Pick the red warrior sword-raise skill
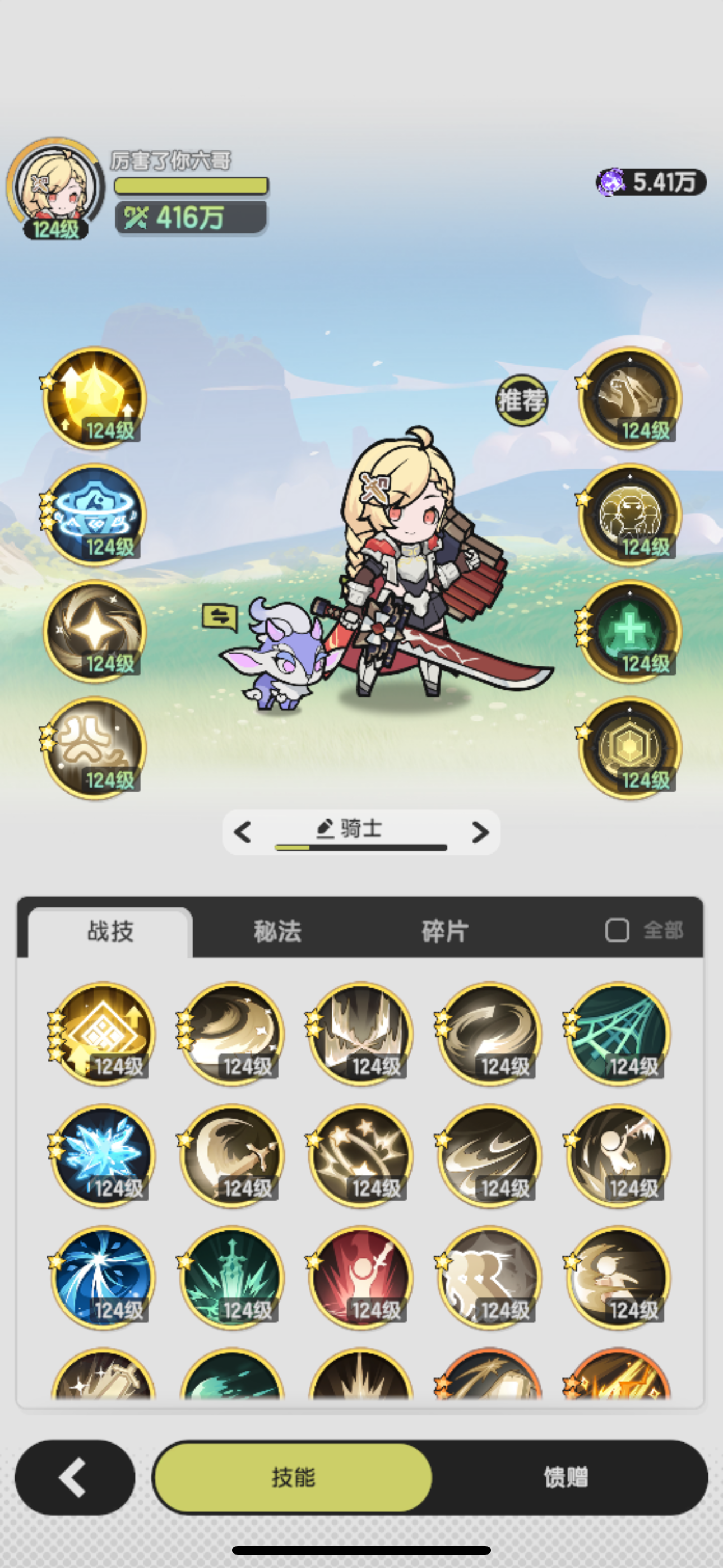 pyautogui.click(x=360, y=1277)
